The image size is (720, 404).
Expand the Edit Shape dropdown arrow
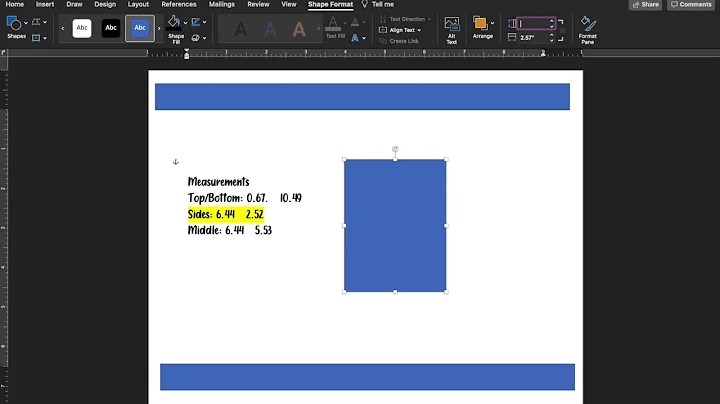[45, 22]
